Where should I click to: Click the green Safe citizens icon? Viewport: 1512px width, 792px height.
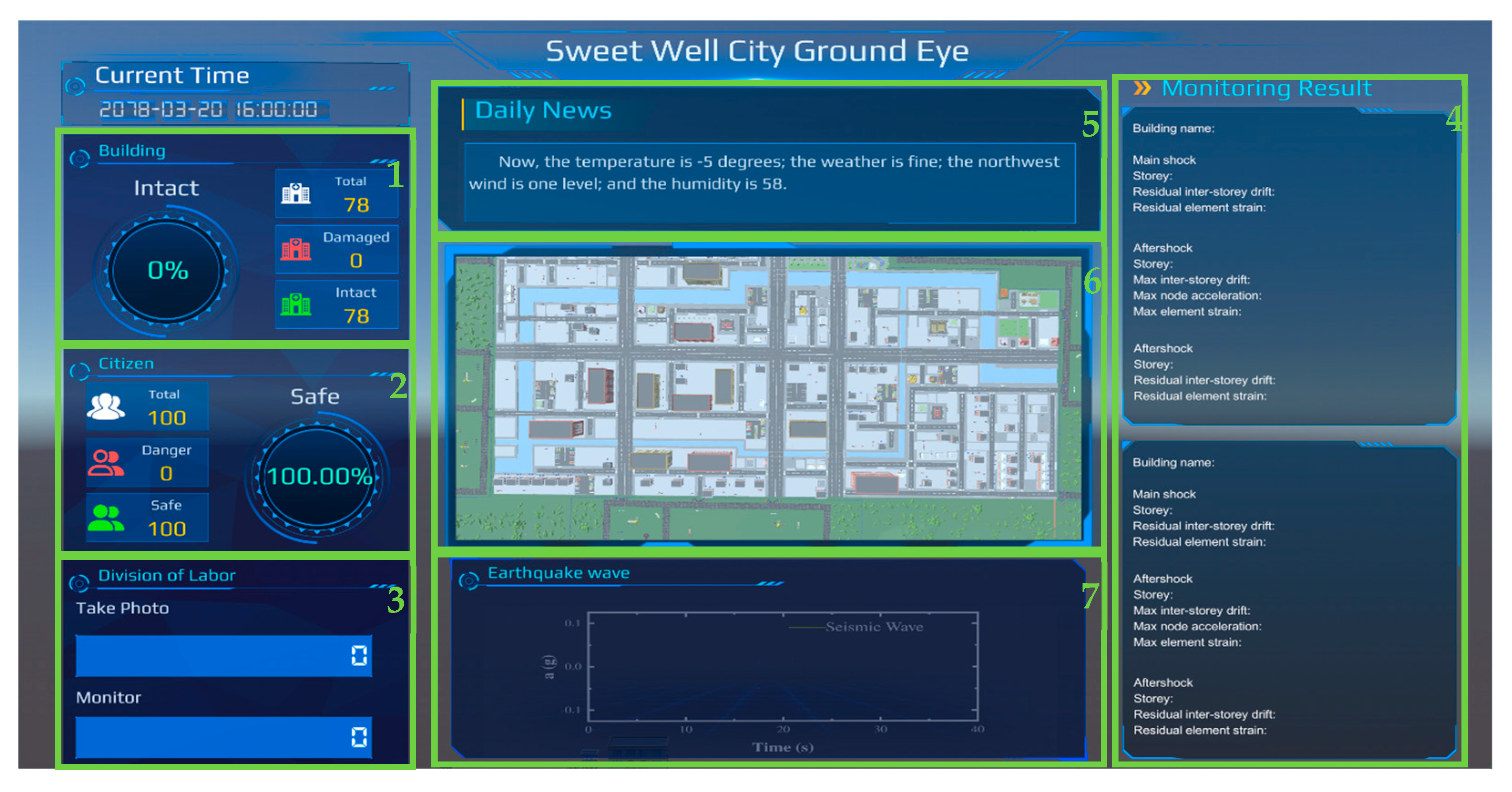106,518
